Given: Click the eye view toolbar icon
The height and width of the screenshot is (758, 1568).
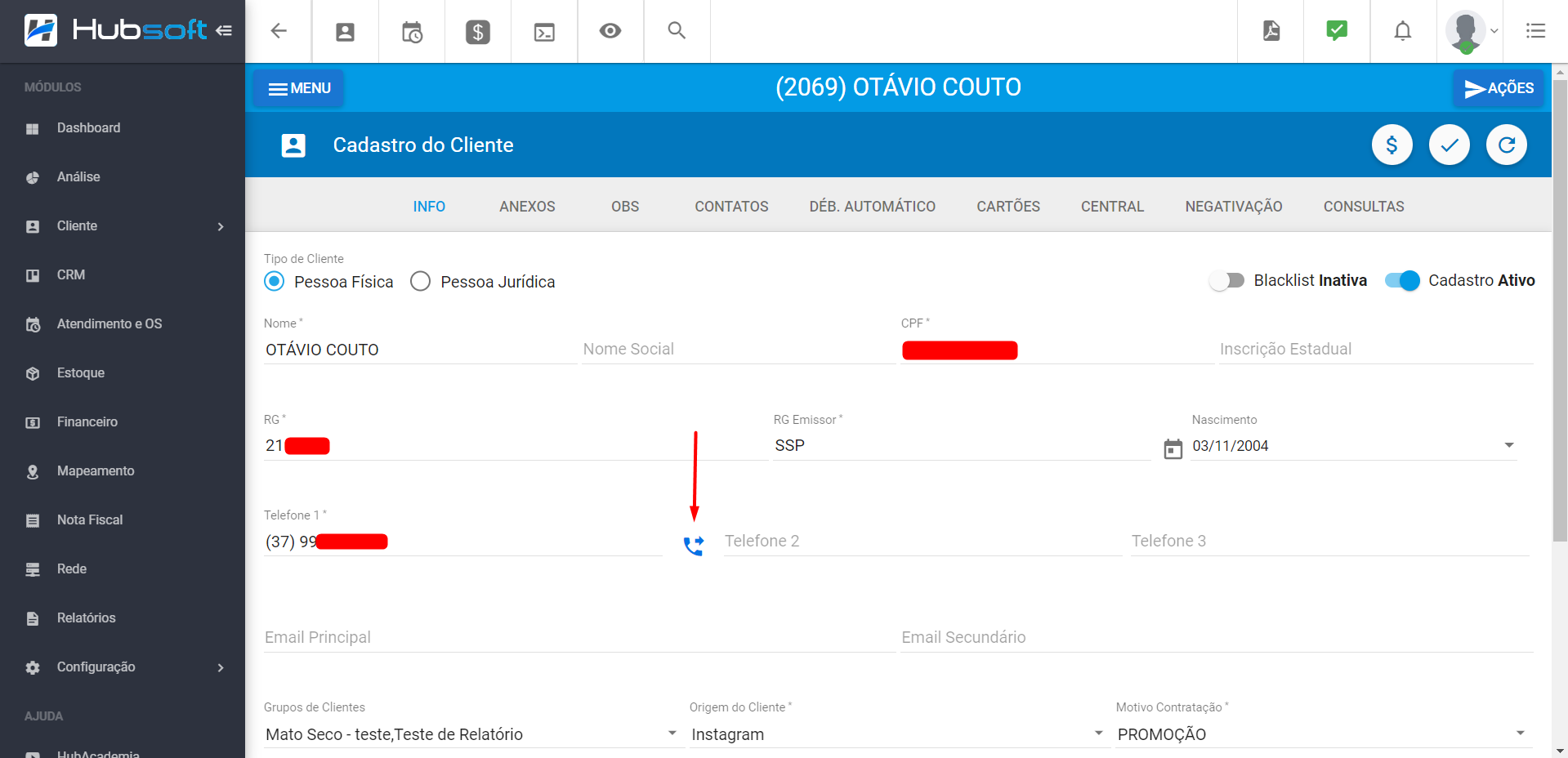Looking at the screenshot, I should [x=610, y=31].
